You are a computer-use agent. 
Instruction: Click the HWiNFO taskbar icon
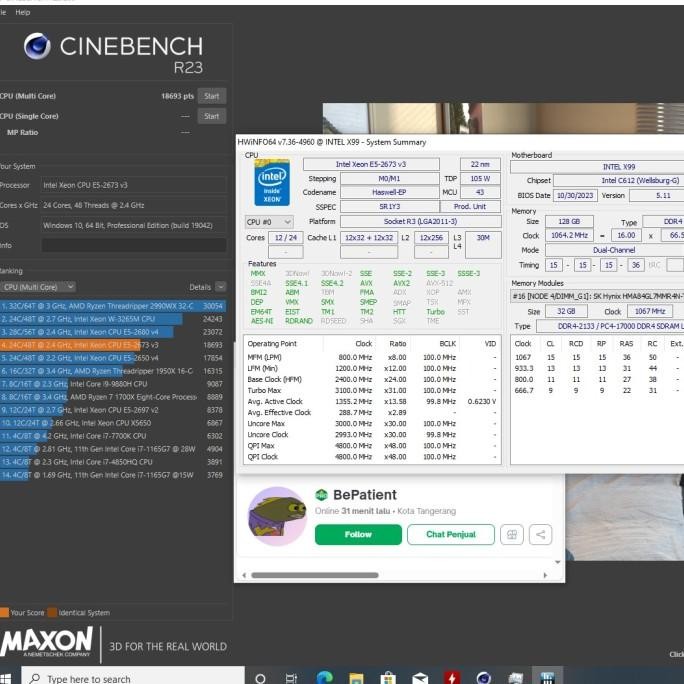[x=547, y=677]
